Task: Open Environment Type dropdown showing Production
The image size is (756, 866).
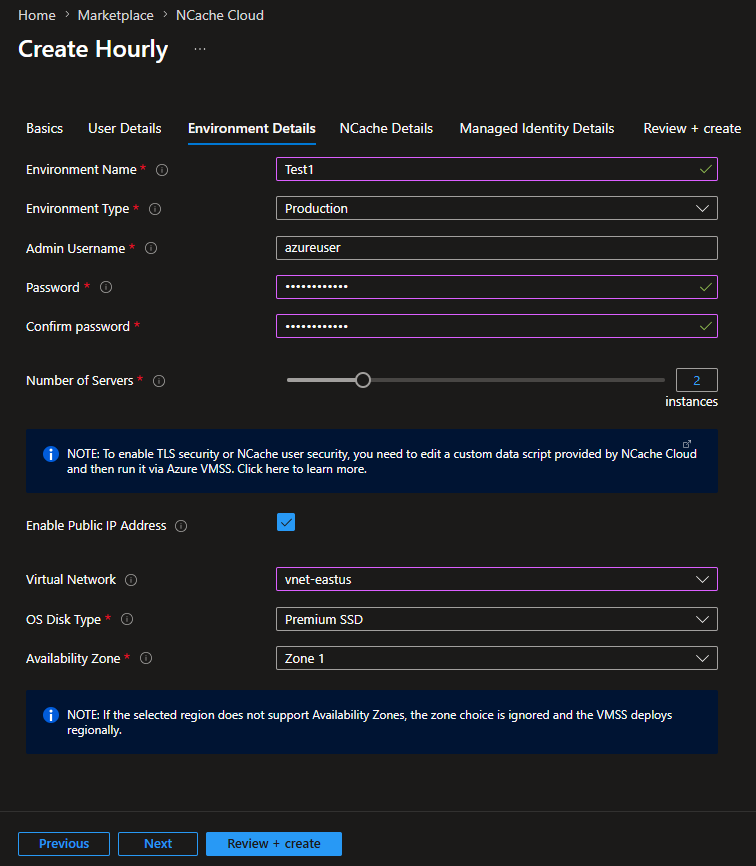Action: pos(496,208)
